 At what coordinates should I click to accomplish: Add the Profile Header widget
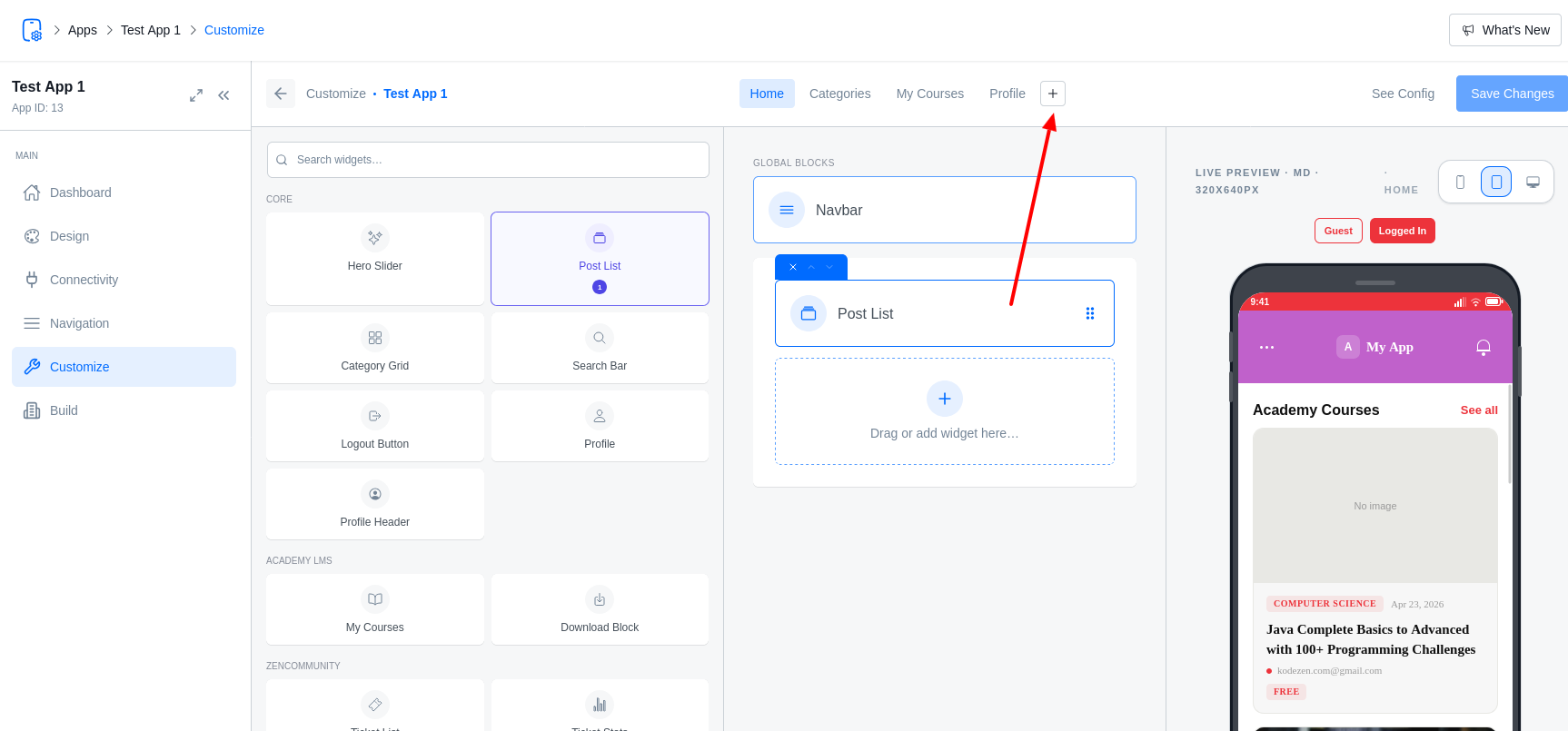pyautogui.click(x=375, y=504)
